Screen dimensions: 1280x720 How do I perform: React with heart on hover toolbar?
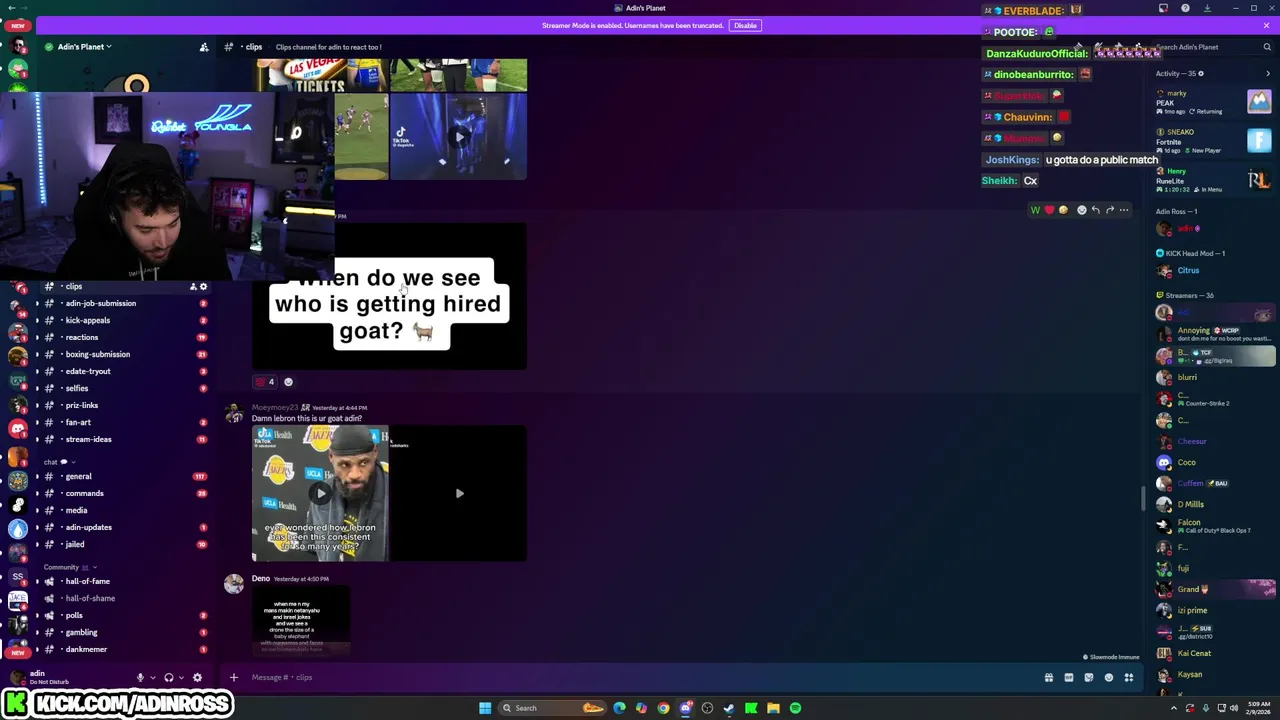coord(1049,210)
